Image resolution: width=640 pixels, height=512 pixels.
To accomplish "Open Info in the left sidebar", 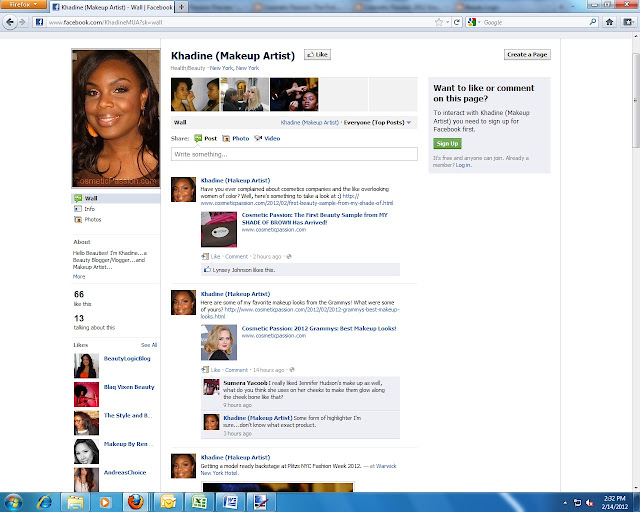I will 89,209.
